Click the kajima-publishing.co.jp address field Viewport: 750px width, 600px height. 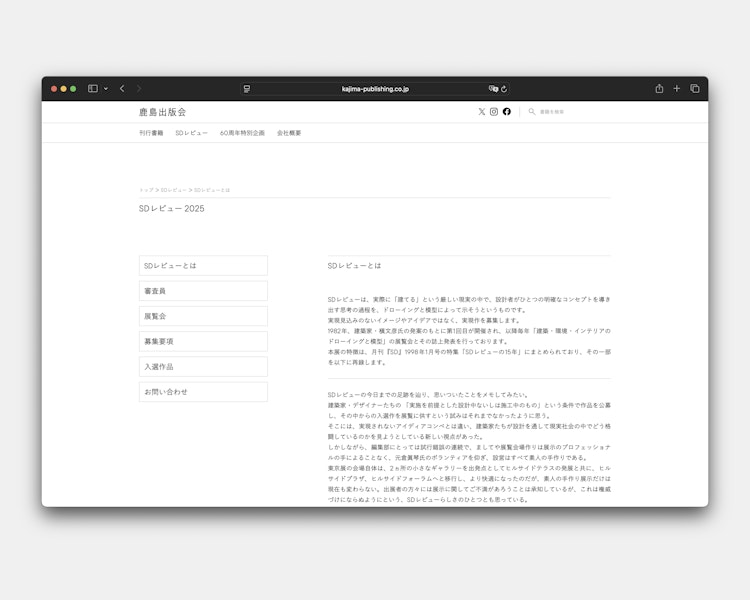[375, 89]
